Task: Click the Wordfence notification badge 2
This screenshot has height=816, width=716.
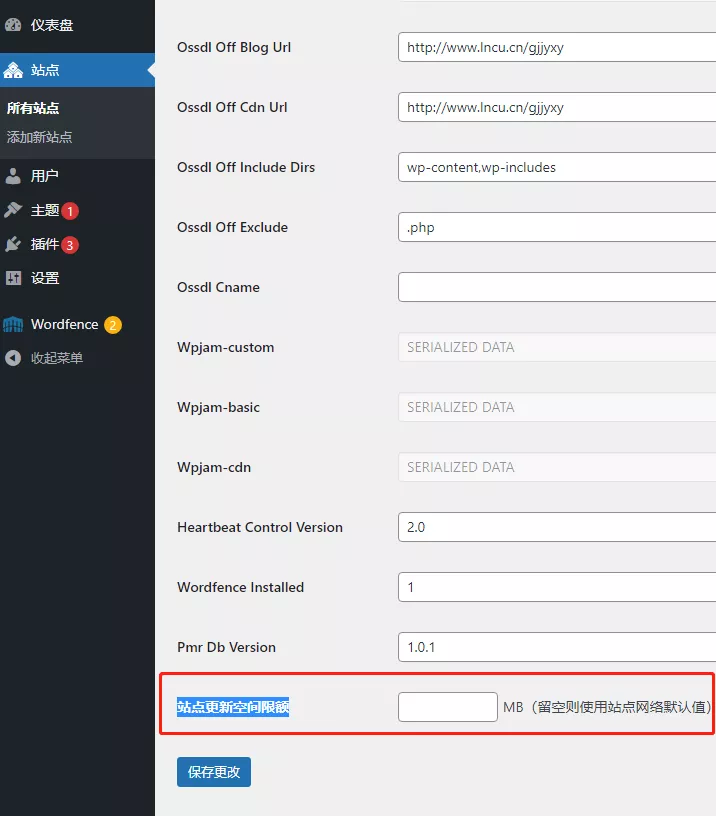Action: 113,325
